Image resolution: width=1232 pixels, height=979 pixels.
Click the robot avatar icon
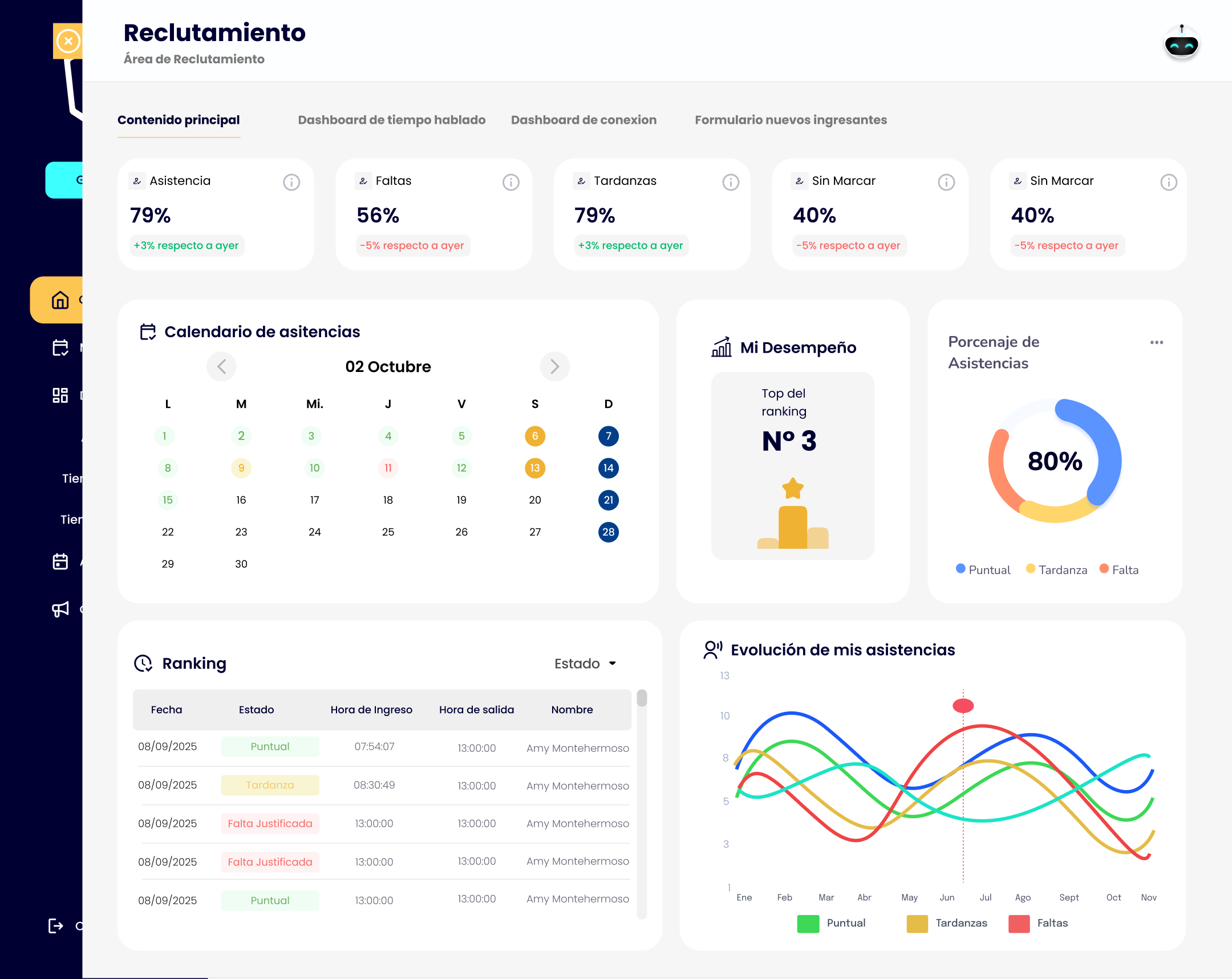click(1181, 44)
